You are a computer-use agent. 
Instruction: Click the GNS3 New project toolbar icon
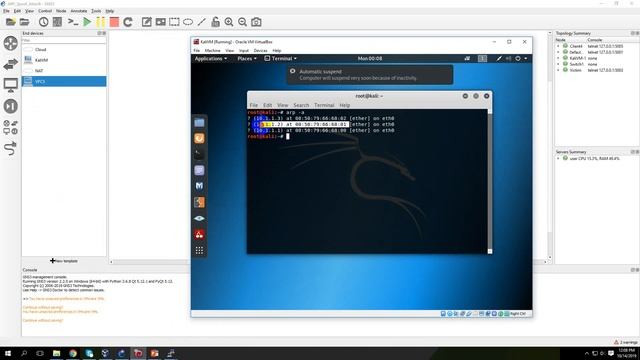coord(11,22)
